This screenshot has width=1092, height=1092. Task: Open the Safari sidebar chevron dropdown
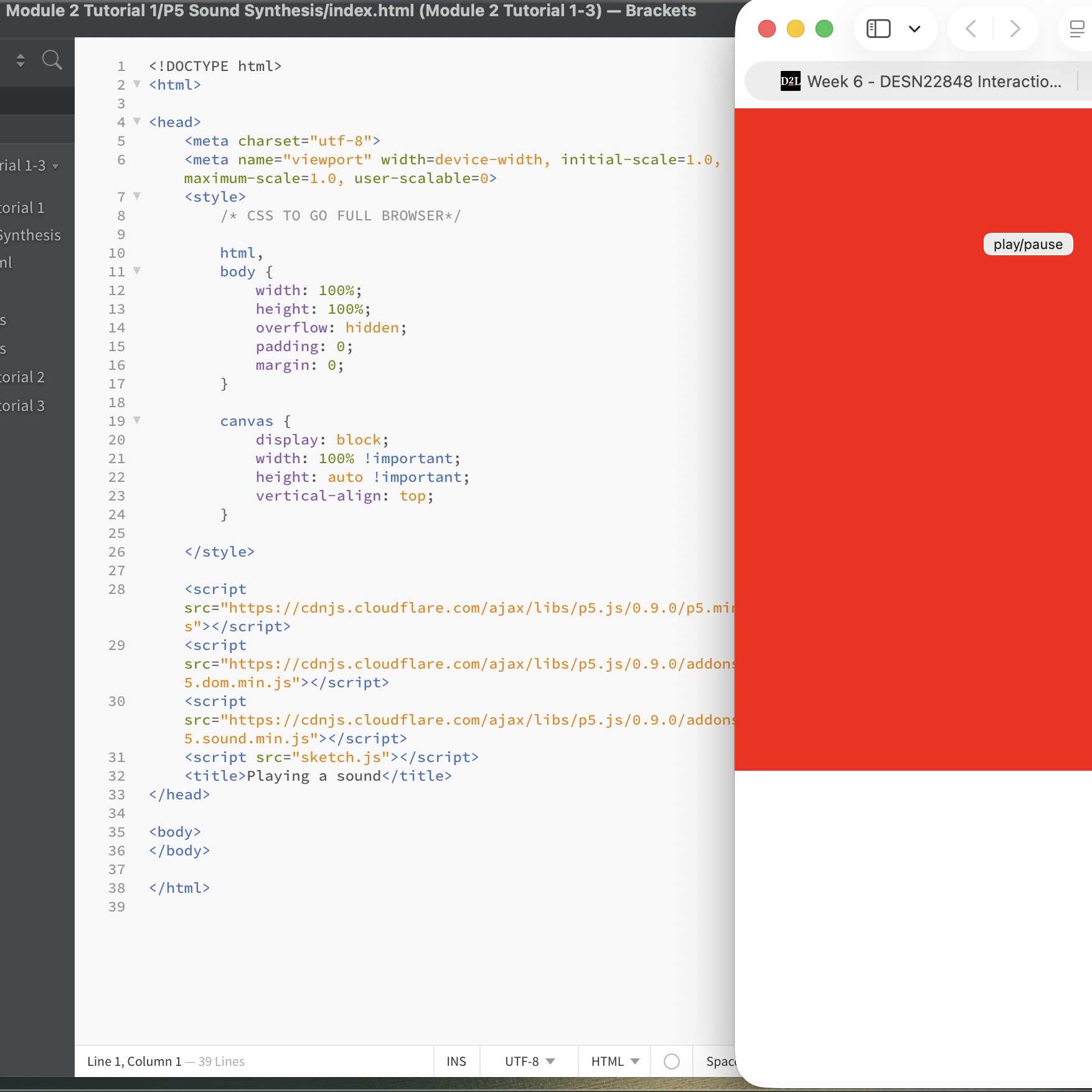pos(915,29)
